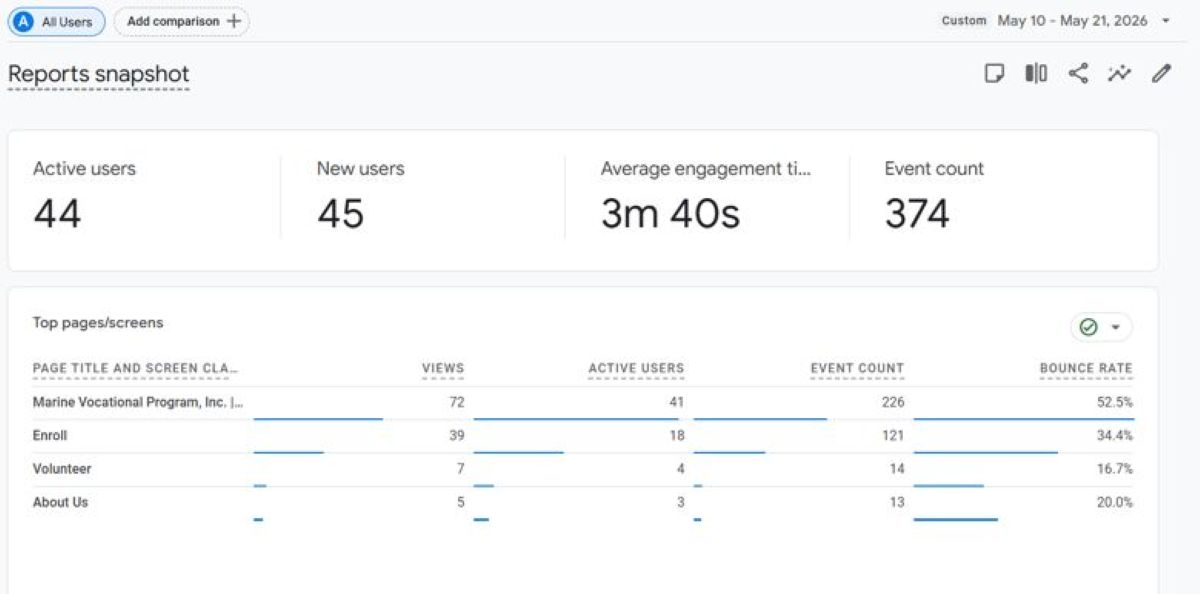The width and height of the screenshot is (1200, 594).
Task: Click the pencil edit report icon
Action: tap(1161, 74)
